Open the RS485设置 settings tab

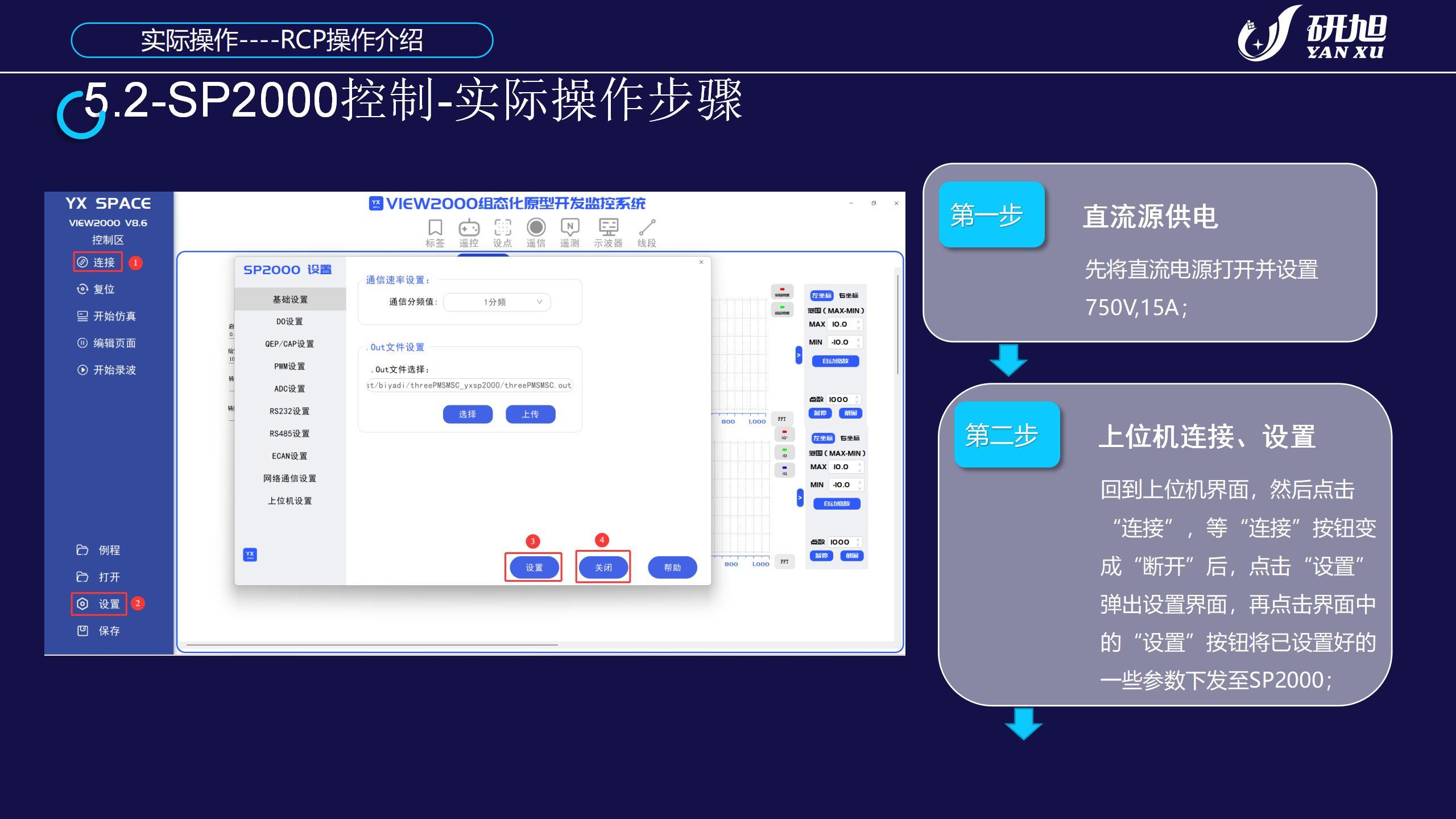290,433
